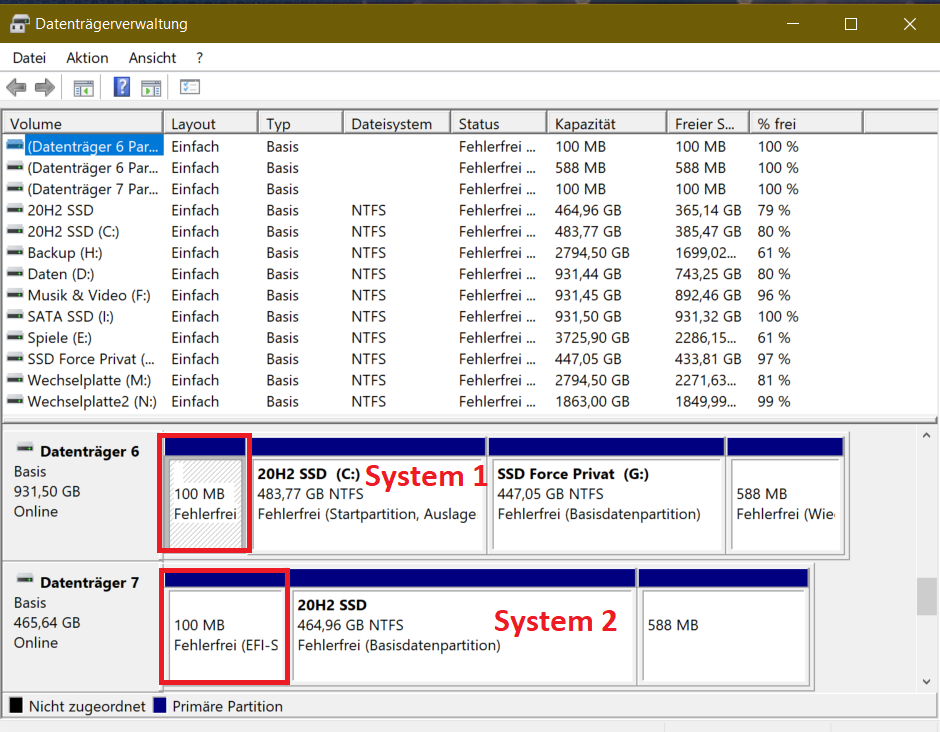The width and height of the screenshot is (940, 732).
Task: Click the 1863,00 GB capacity cell
Action: [x=592, y=402]
